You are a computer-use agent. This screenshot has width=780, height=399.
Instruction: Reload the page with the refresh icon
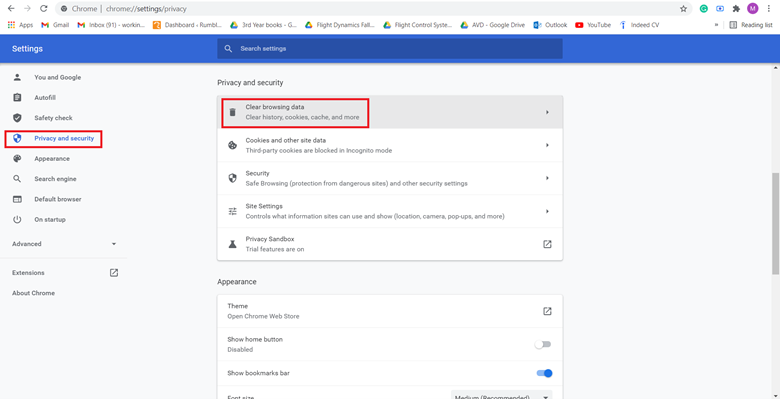tap(44, 8)
